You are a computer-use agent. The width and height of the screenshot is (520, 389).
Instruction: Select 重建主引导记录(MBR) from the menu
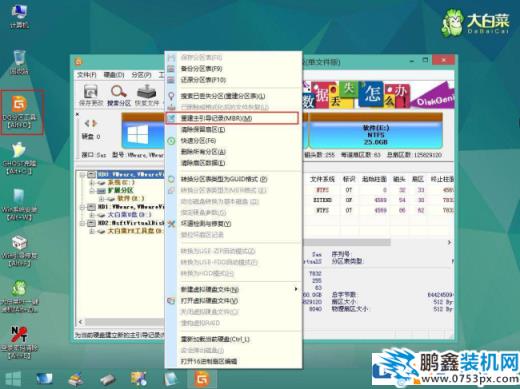point(232,118)
